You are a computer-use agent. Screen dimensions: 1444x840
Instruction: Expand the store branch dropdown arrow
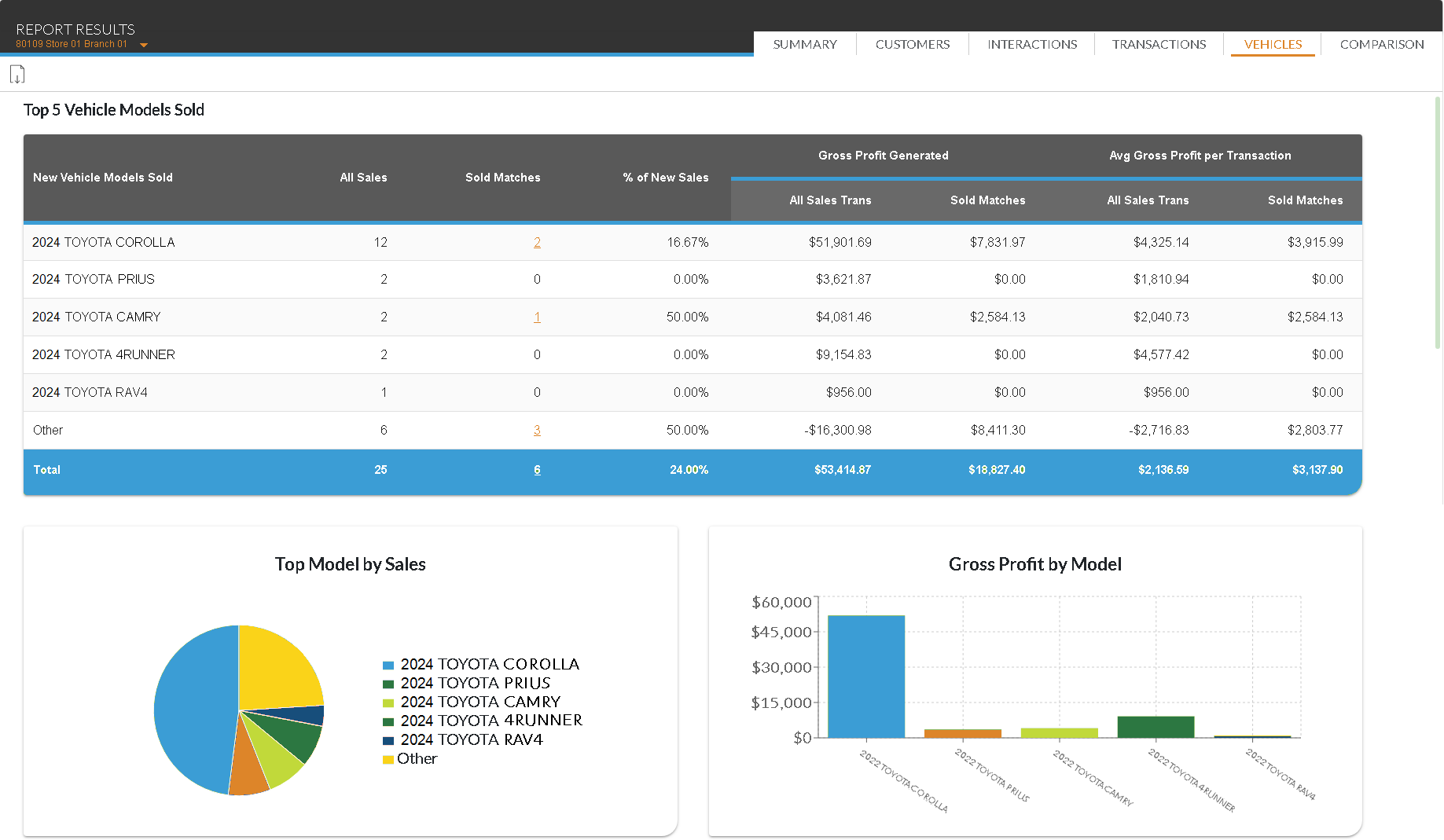[144, 45]
